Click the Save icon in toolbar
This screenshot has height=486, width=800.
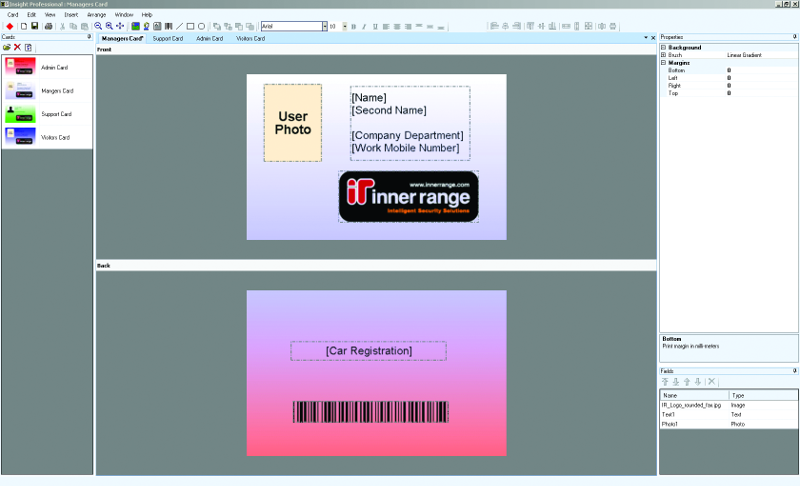point(35,25)
